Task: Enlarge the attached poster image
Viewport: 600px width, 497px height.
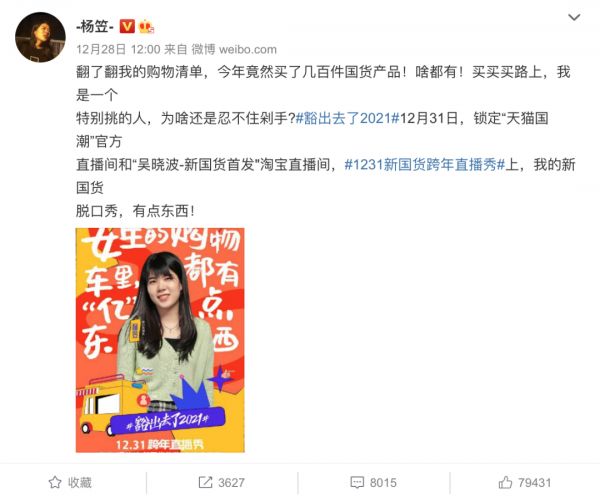Action: (x=160, y=340)
